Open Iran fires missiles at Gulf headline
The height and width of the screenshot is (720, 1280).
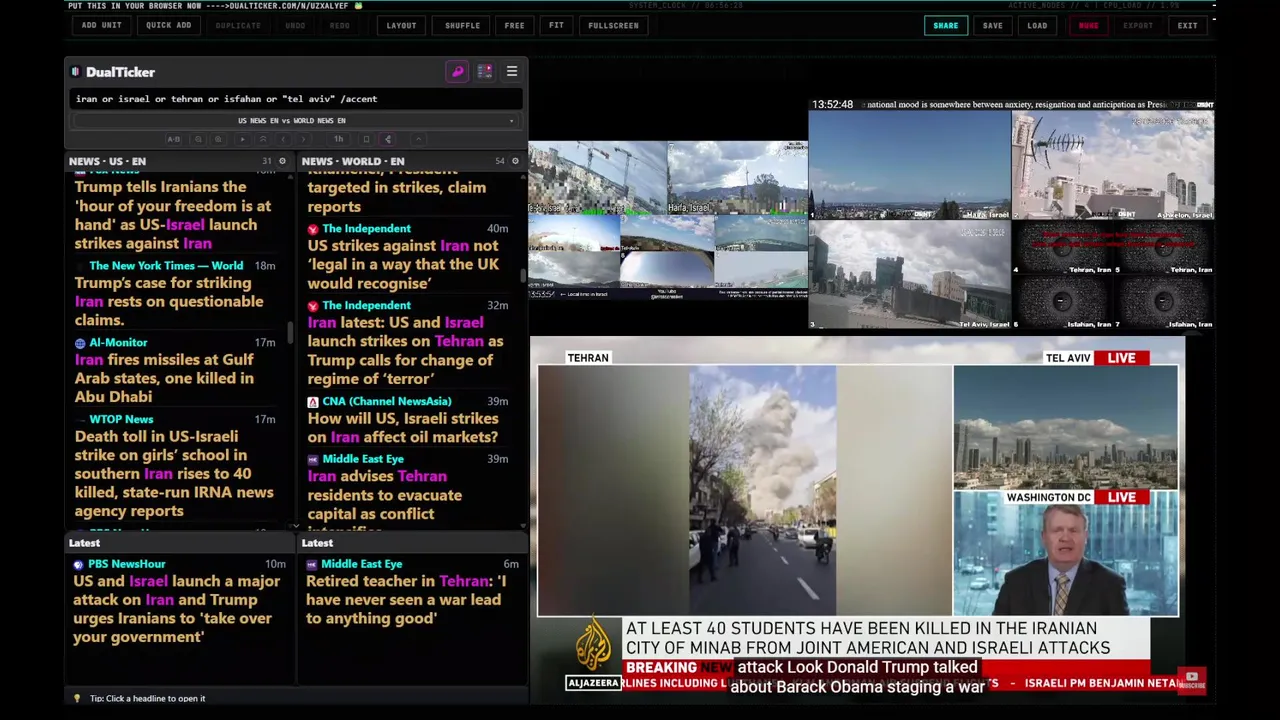point(164,378)
